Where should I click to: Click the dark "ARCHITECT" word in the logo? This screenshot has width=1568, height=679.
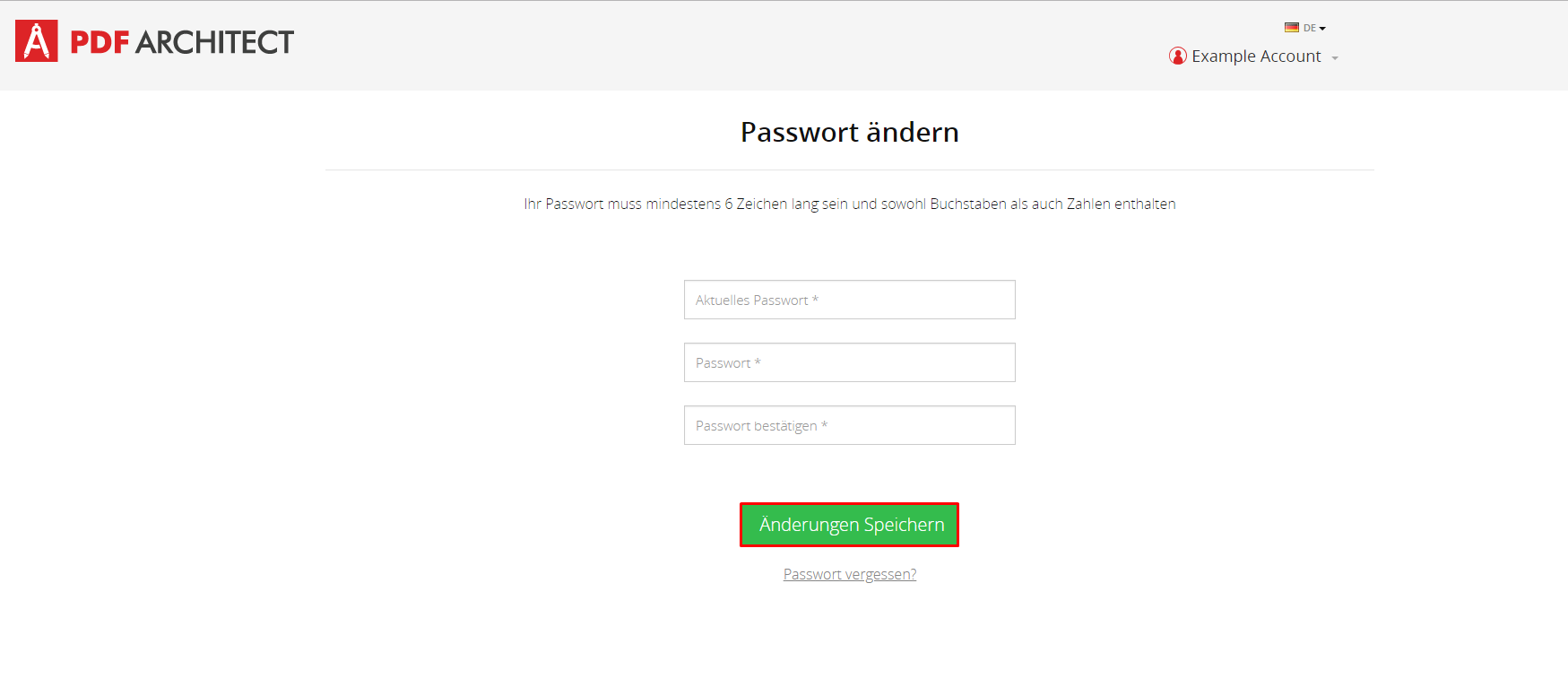(x=214, y=42)
